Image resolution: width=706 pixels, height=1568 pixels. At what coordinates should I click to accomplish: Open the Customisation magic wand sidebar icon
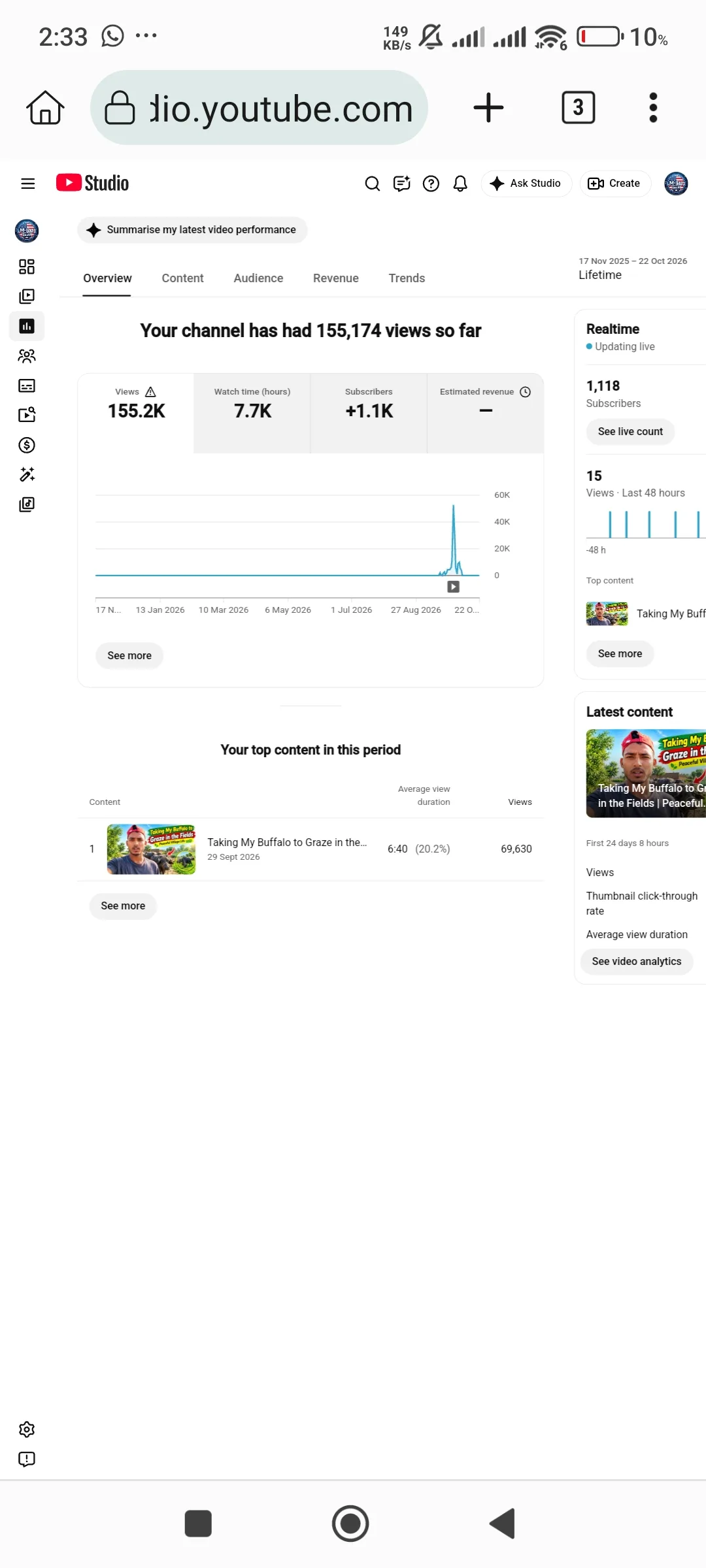click(x=27, y=474)
